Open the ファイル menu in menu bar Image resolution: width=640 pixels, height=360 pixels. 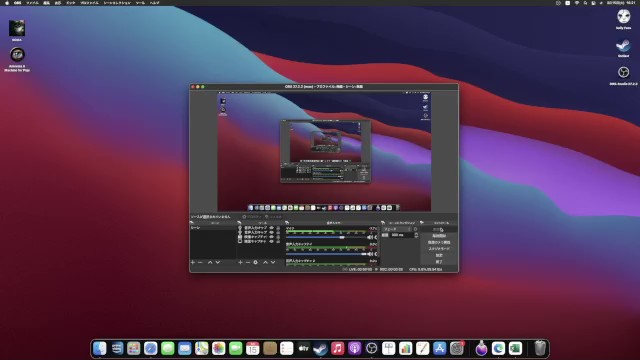pyautogui.click(x=32, y=3)
